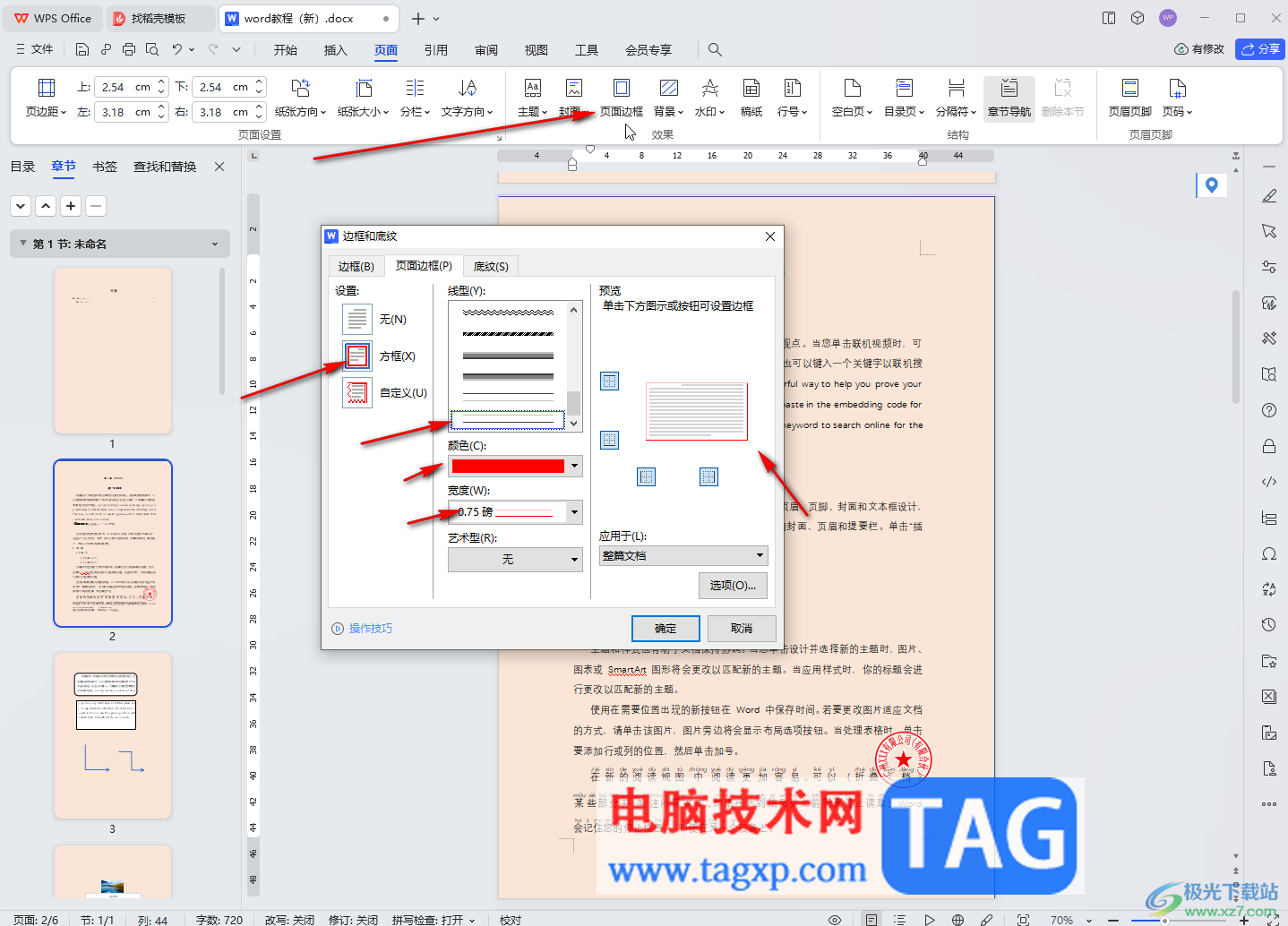Open the red 颜色 color picker
The width and height of the screenshot is (1288, 926).
[x=515, y=466]
